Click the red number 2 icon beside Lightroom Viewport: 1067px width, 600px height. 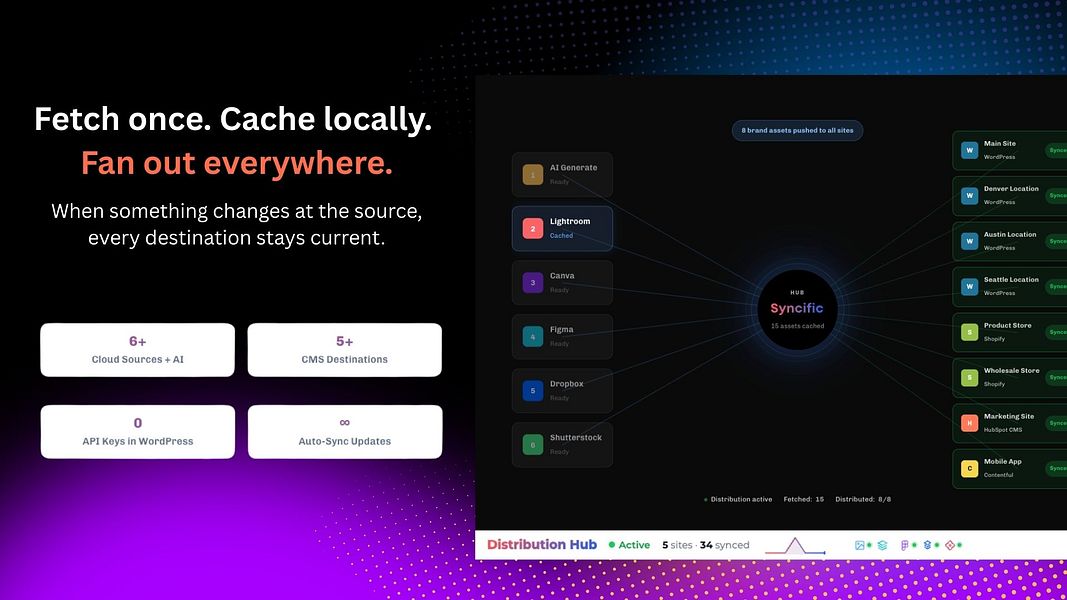pos(533,229)
